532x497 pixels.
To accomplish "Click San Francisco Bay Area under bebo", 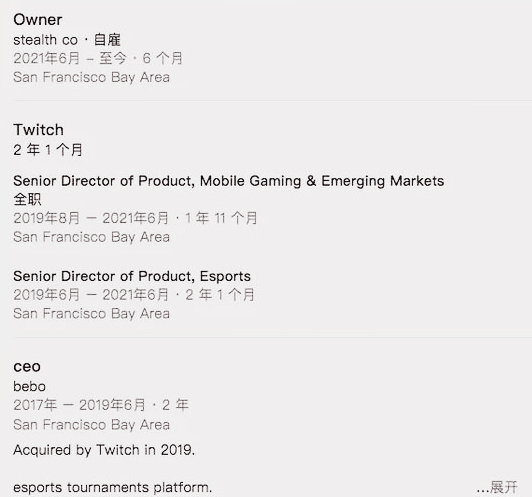I will pos(92,425).
